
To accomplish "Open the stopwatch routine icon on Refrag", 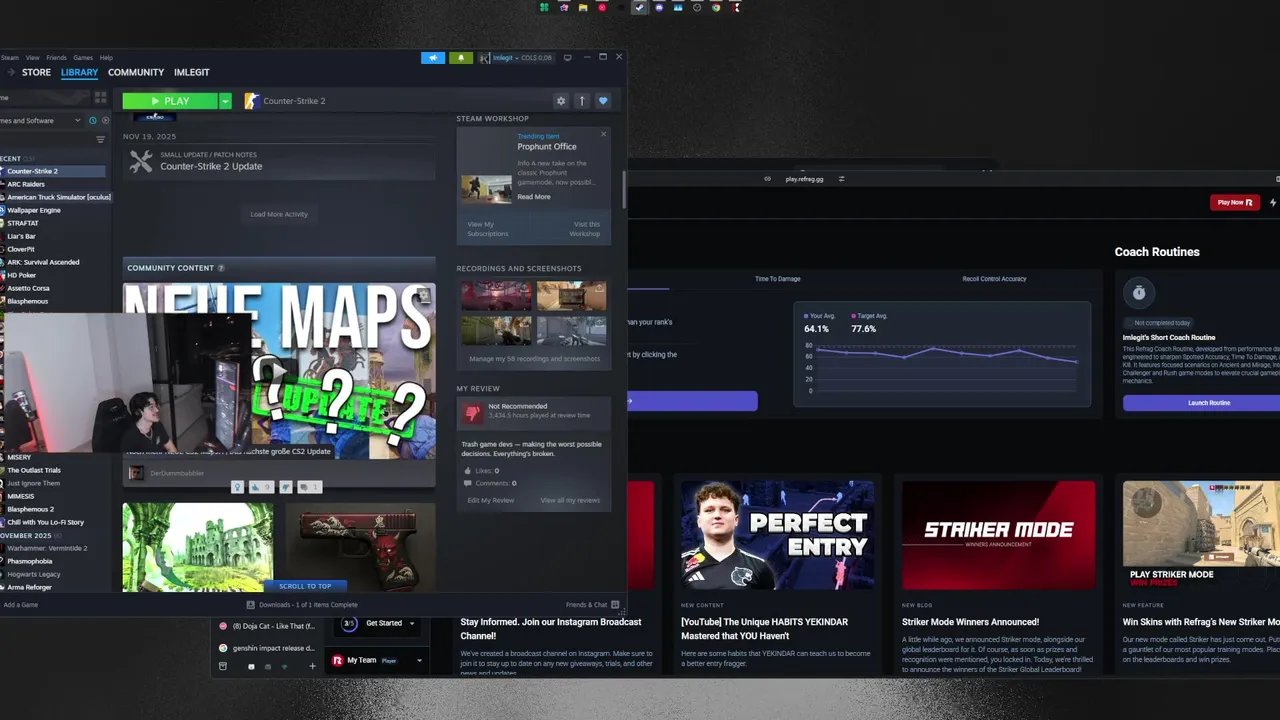I will click(x=1138, y=293).
